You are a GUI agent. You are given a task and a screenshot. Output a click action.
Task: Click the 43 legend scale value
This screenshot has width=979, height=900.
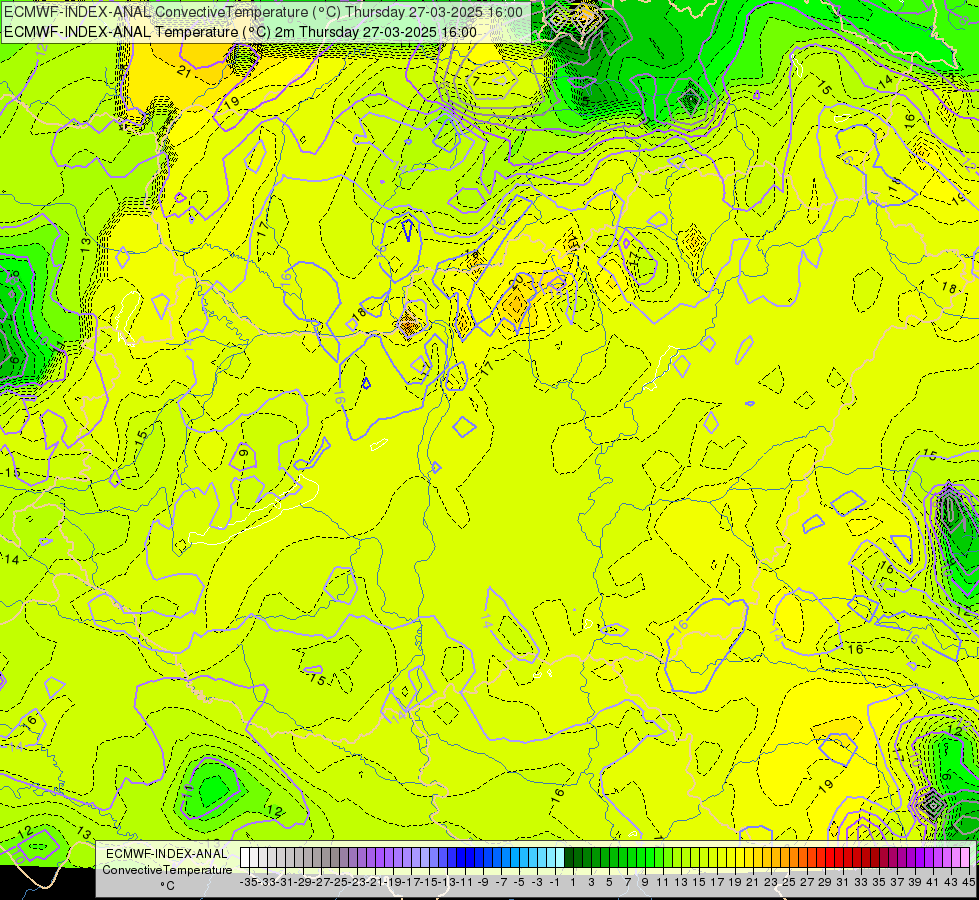tap(951, 882)
